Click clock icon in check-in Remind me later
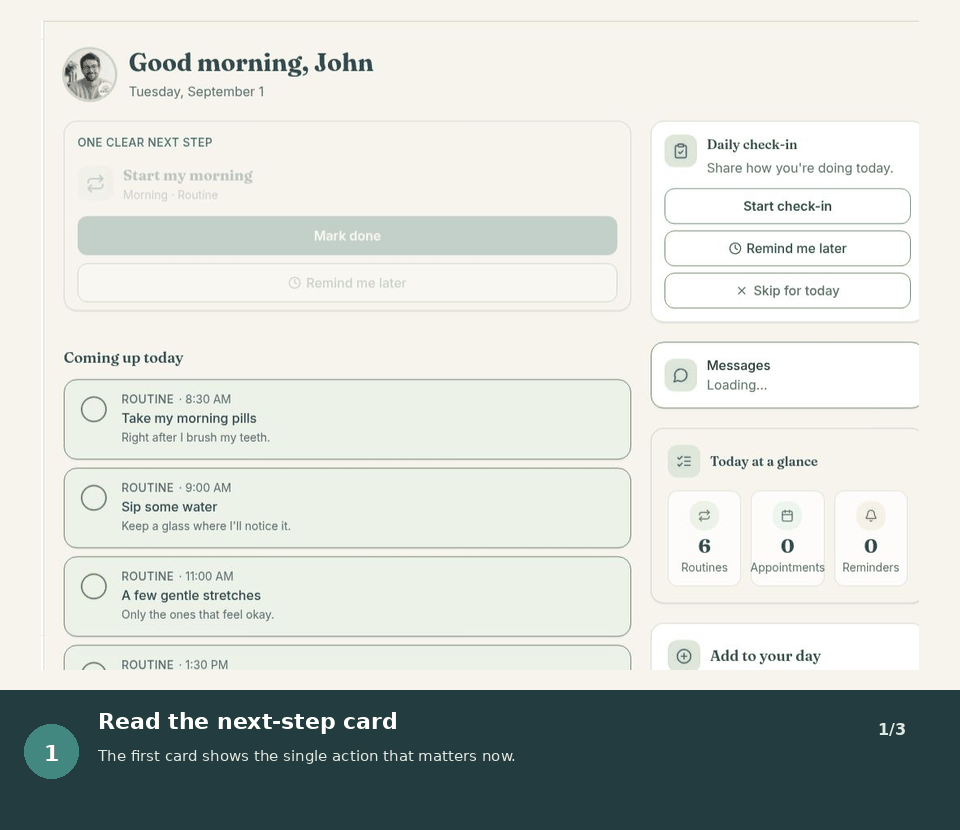960x830 pixels. (735, 249)
